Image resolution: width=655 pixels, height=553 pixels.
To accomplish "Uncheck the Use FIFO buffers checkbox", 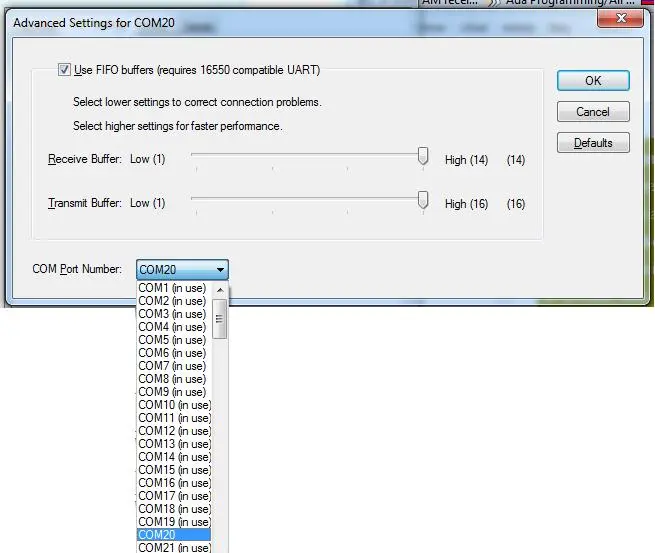I will point(65,70).
